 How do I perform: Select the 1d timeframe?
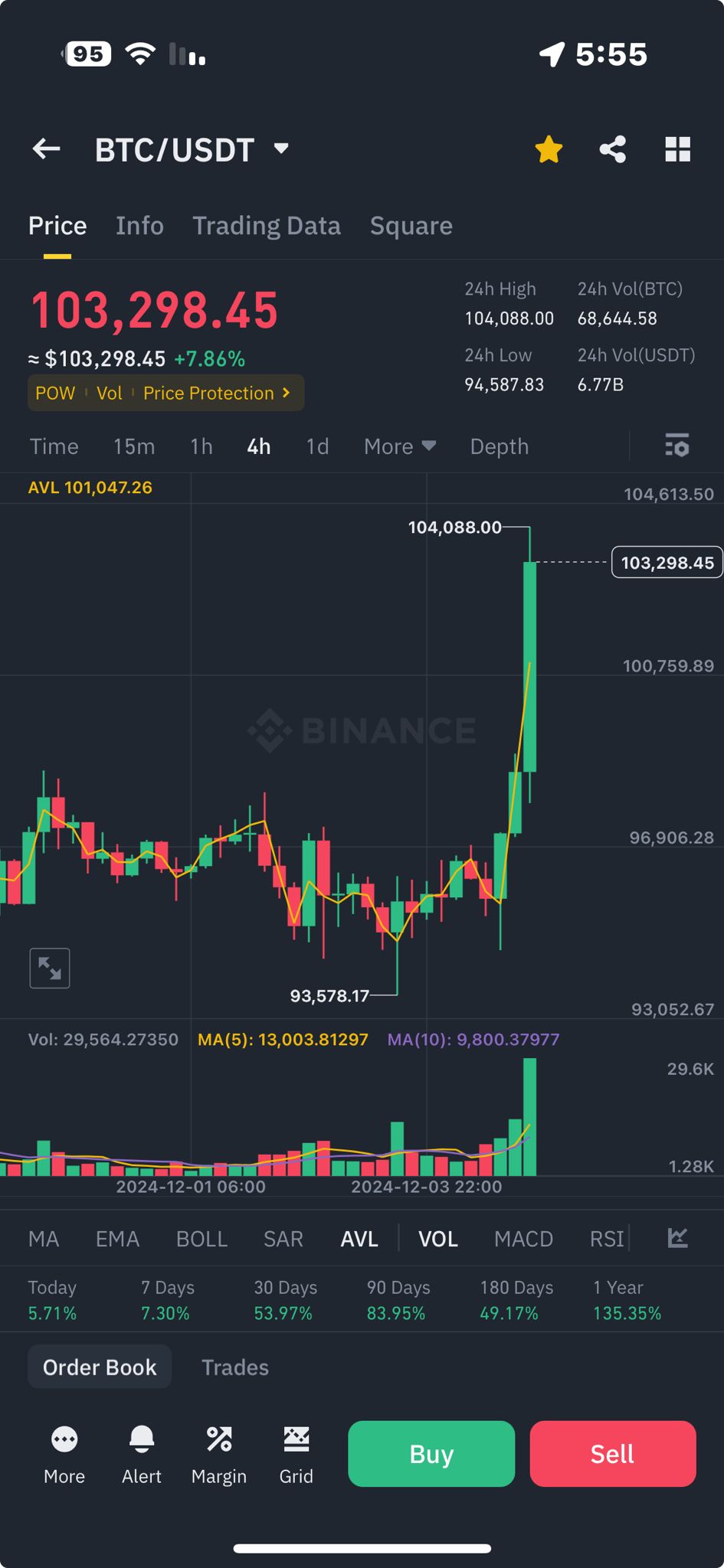tap(317, 446)
